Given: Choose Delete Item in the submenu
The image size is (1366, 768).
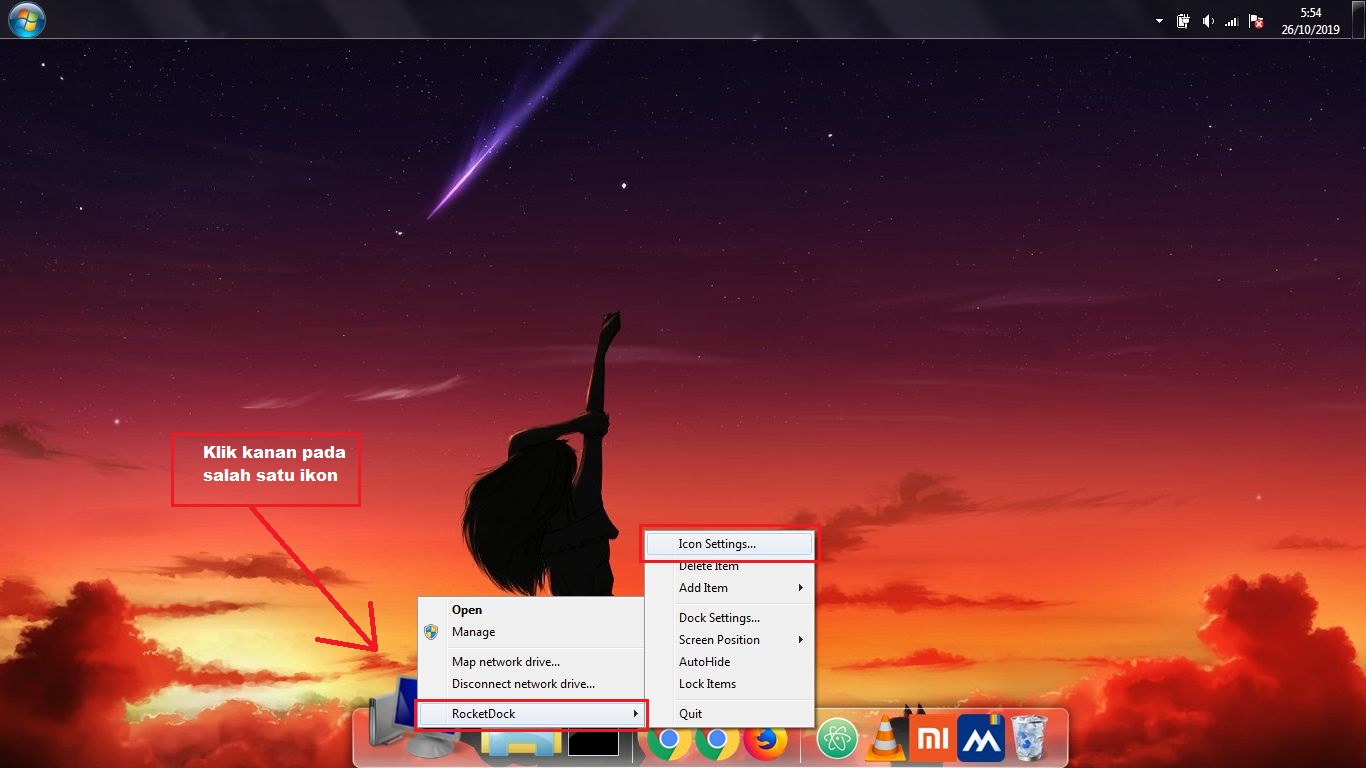Looking at the screenshot, I should (729, 566).
